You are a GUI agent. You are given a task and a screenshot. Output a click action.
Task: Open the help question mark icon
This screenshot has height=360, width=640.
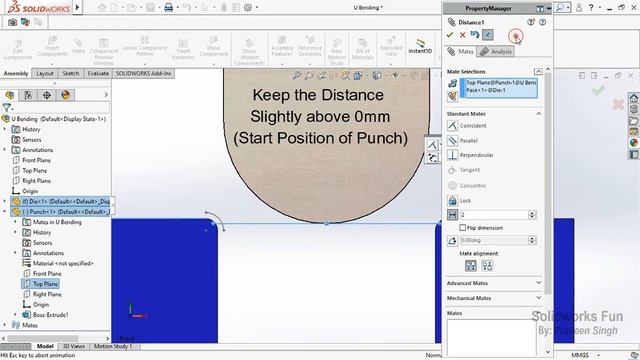(x=591, y=7)
